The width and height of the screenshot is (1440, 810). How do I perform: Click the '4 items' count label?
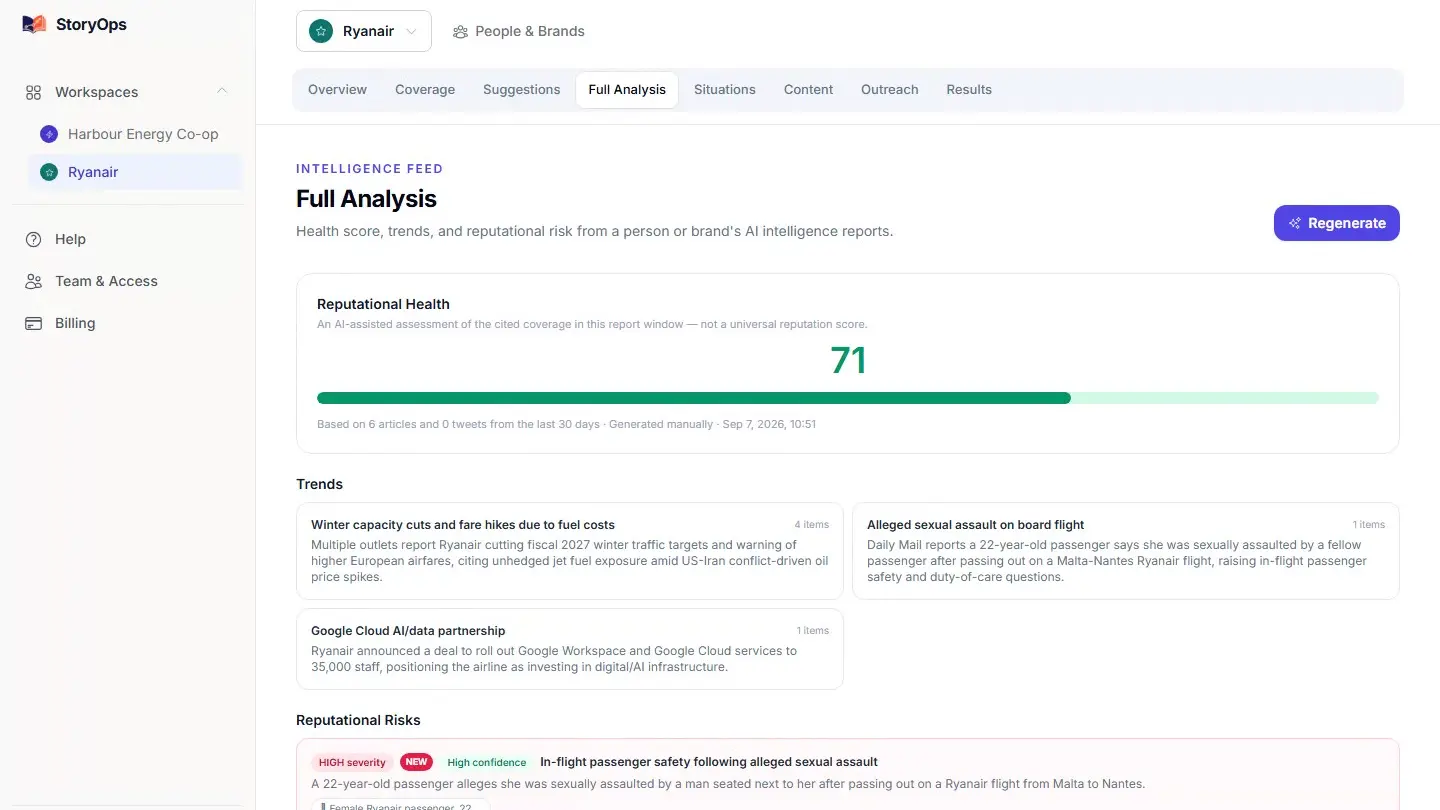click(811, 525)
